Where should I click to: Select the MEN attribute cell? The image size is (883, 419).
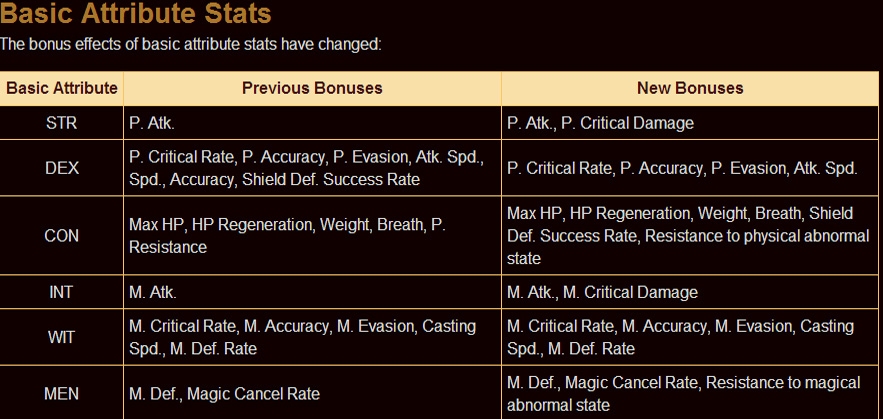62,393
